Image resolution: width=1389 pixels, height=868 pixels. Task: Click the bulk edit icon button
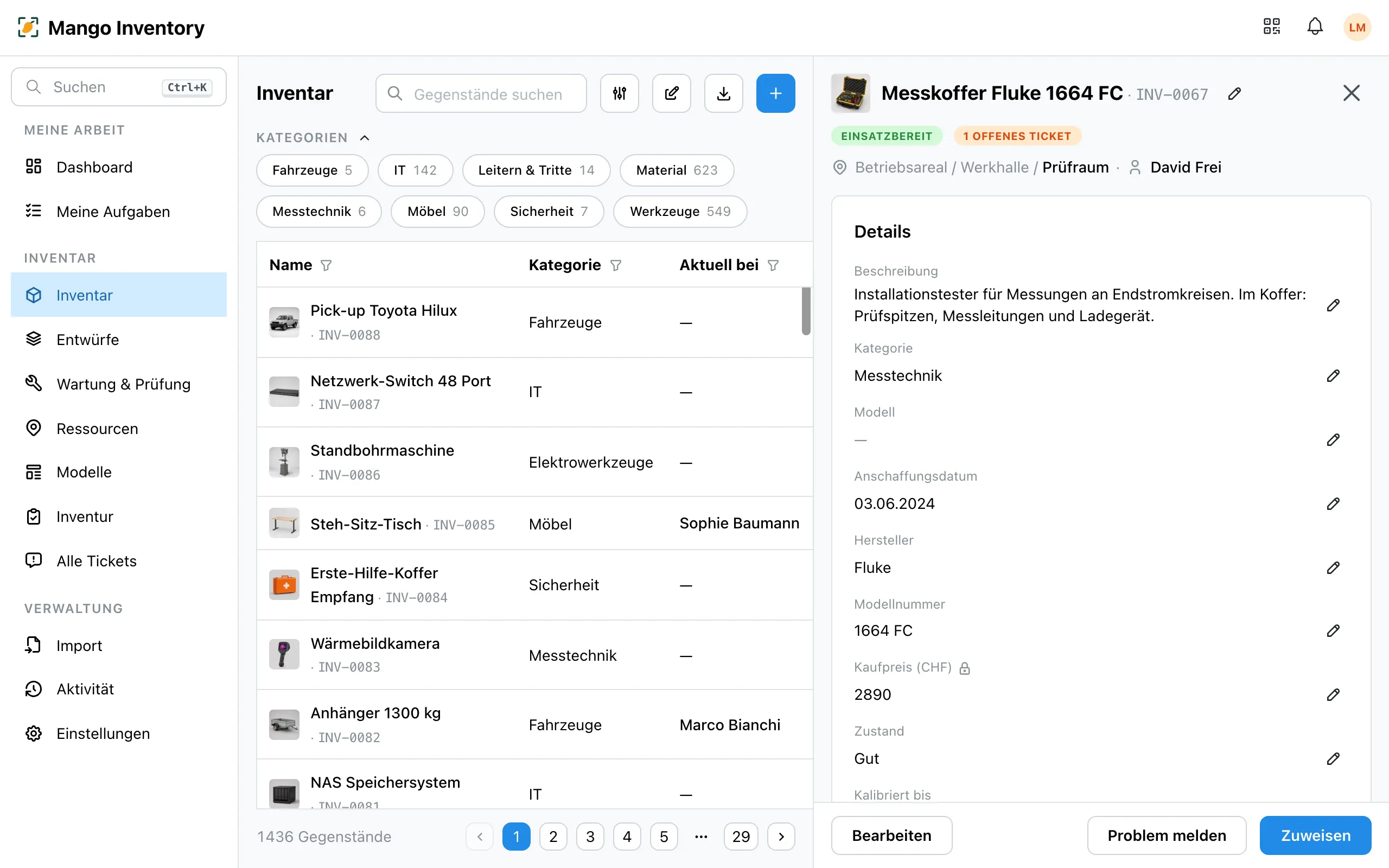point(672,93)
